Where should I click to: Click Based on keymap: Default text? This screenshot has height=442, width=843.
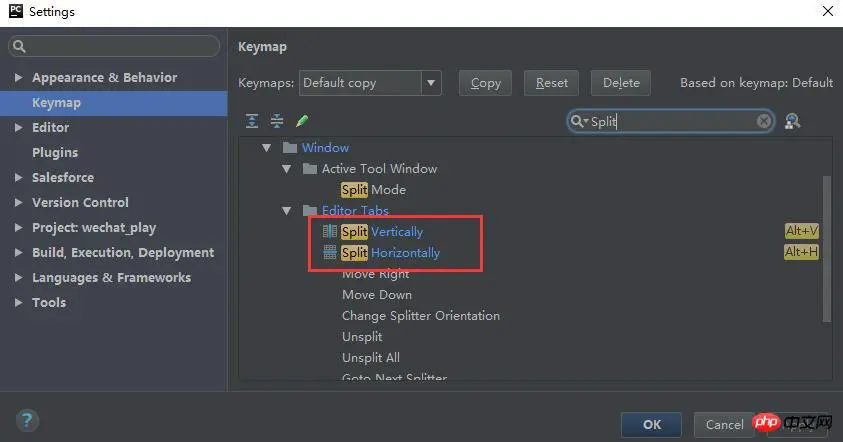click(756, 83)
